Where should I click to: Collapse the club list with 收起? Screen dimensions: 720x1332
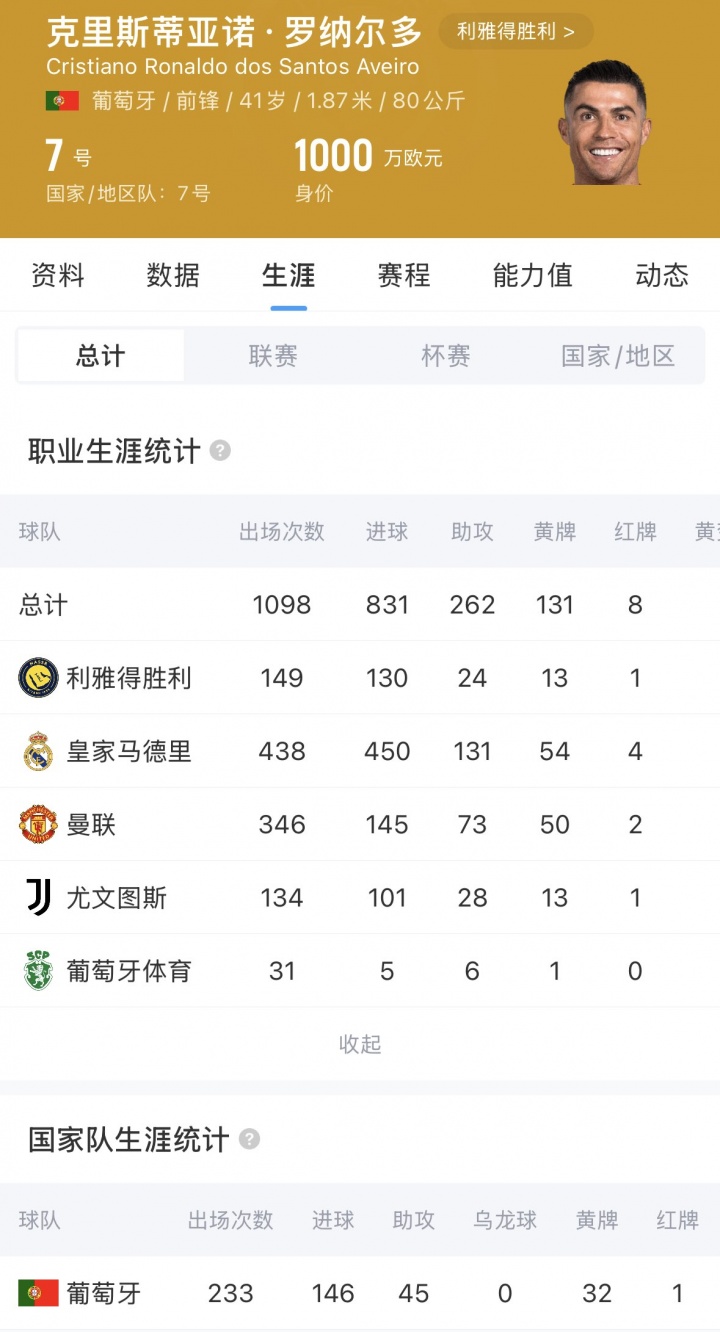click(360, 1044)
